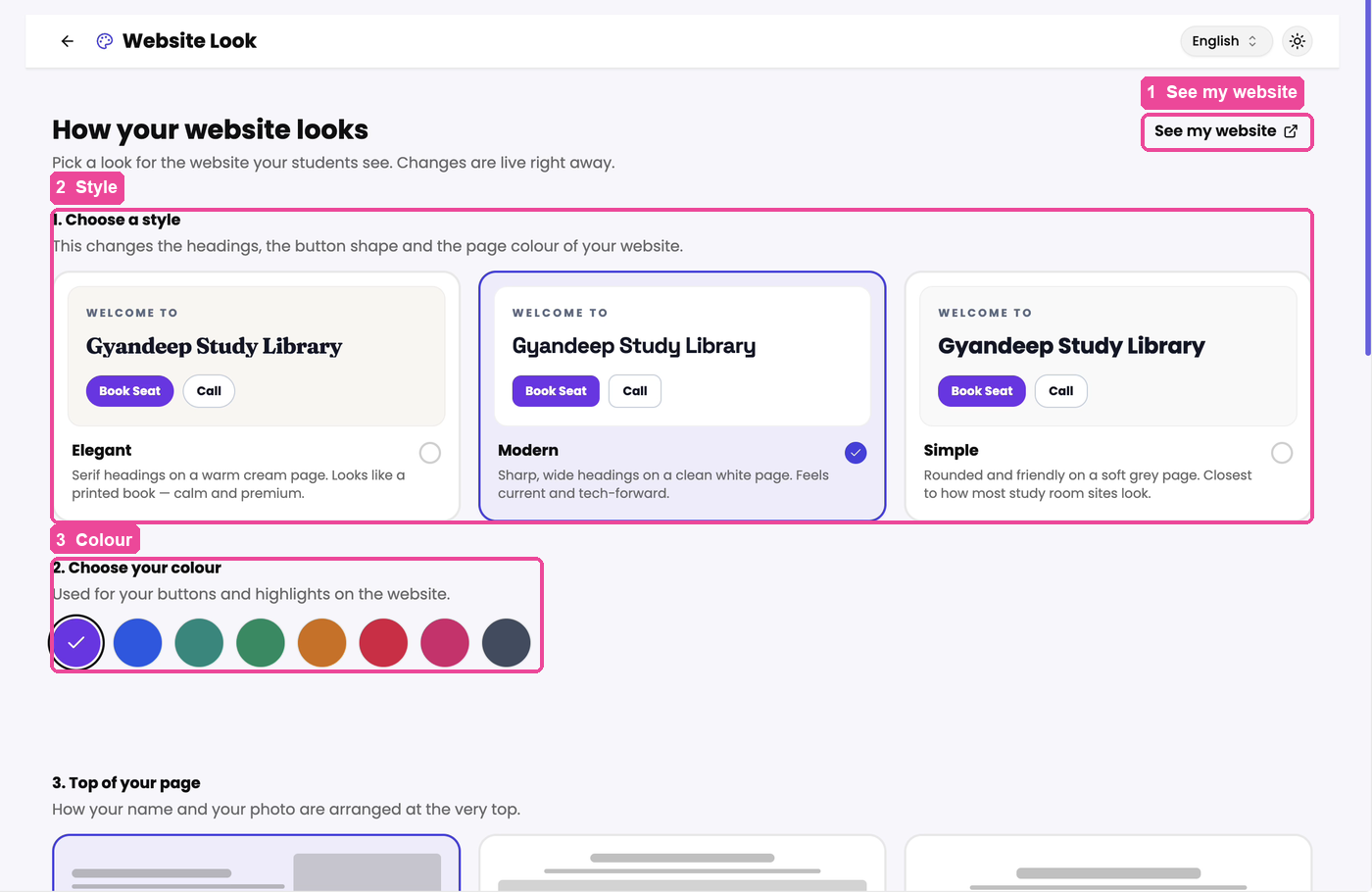
Task: Click Call in the Simple preview
Action: tap(1061, 391)
